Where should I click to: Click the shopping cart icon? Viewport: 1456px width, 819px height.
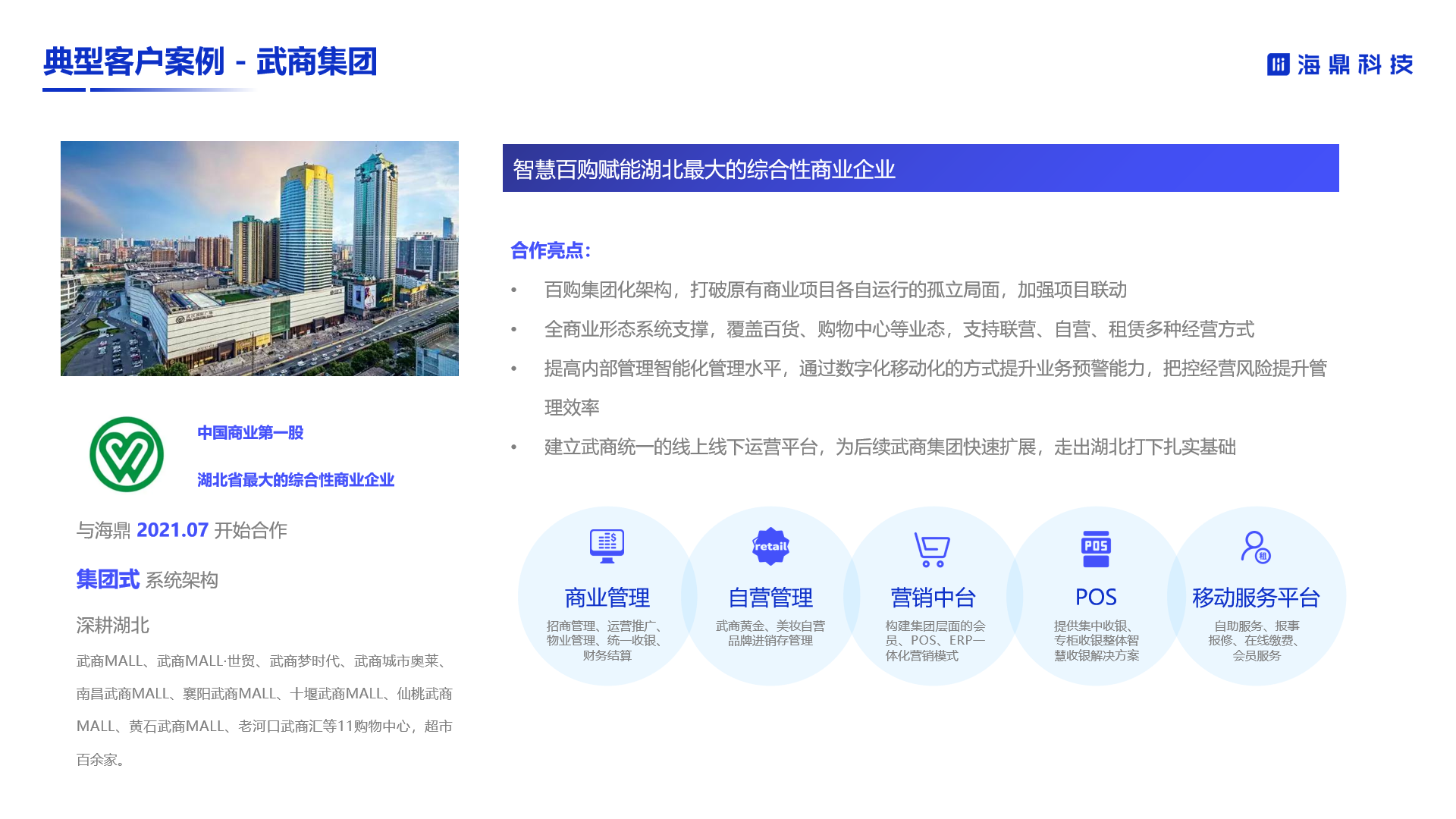point(932,549)
